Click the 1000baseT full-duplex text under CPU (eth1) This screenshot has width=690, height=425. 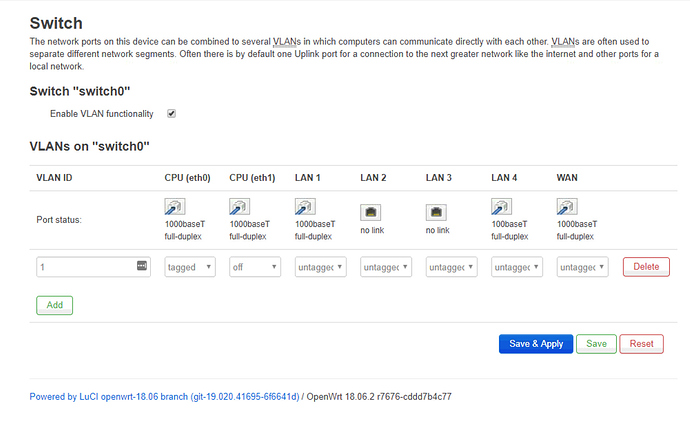point(250,230)
